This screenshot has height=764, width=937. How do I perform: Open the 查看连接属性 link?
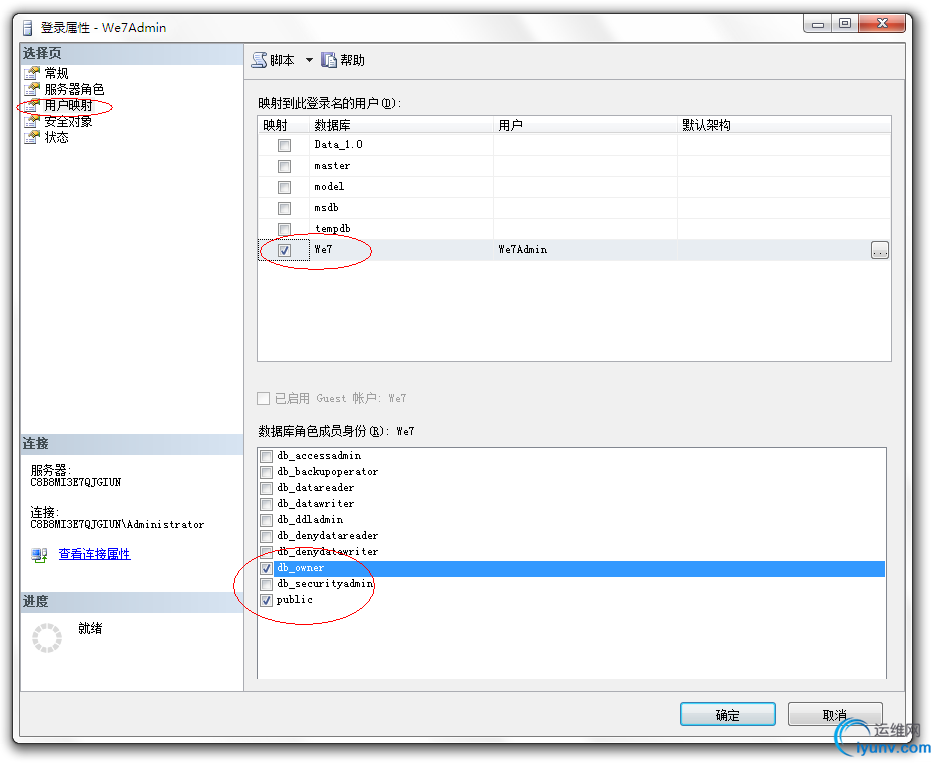pos(94,554)
